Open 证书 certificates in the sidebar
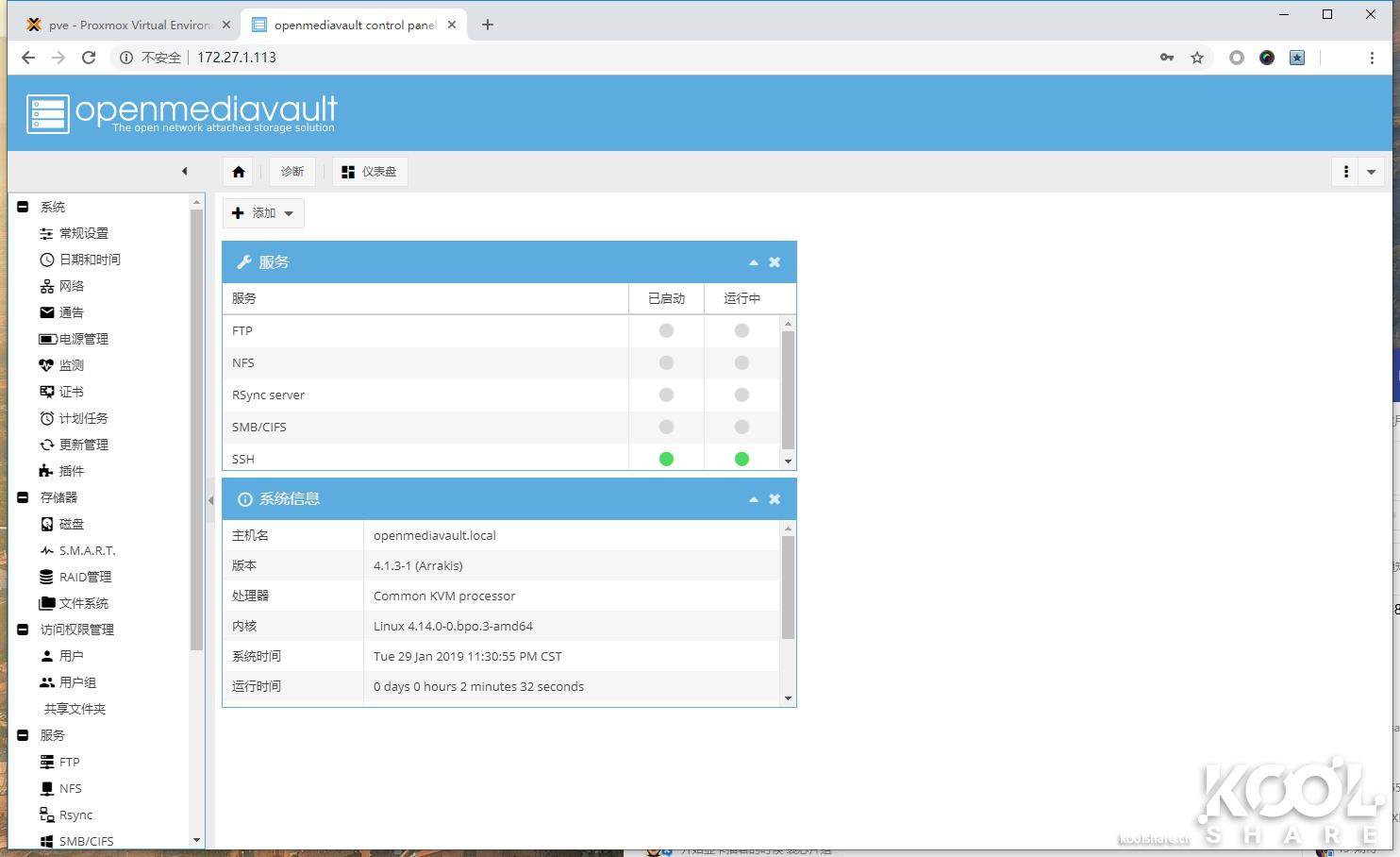The image size is (1400, 857). tap(62, 392)
